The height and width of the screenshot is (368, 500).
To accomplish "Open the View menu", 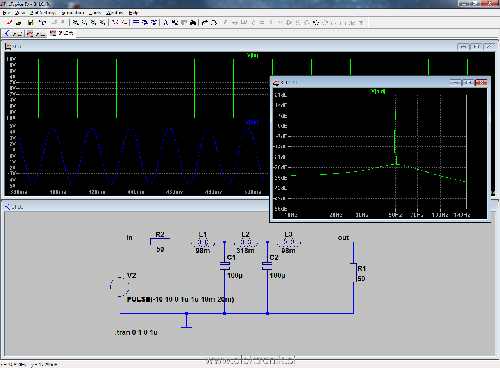I will tap(20, 13).
